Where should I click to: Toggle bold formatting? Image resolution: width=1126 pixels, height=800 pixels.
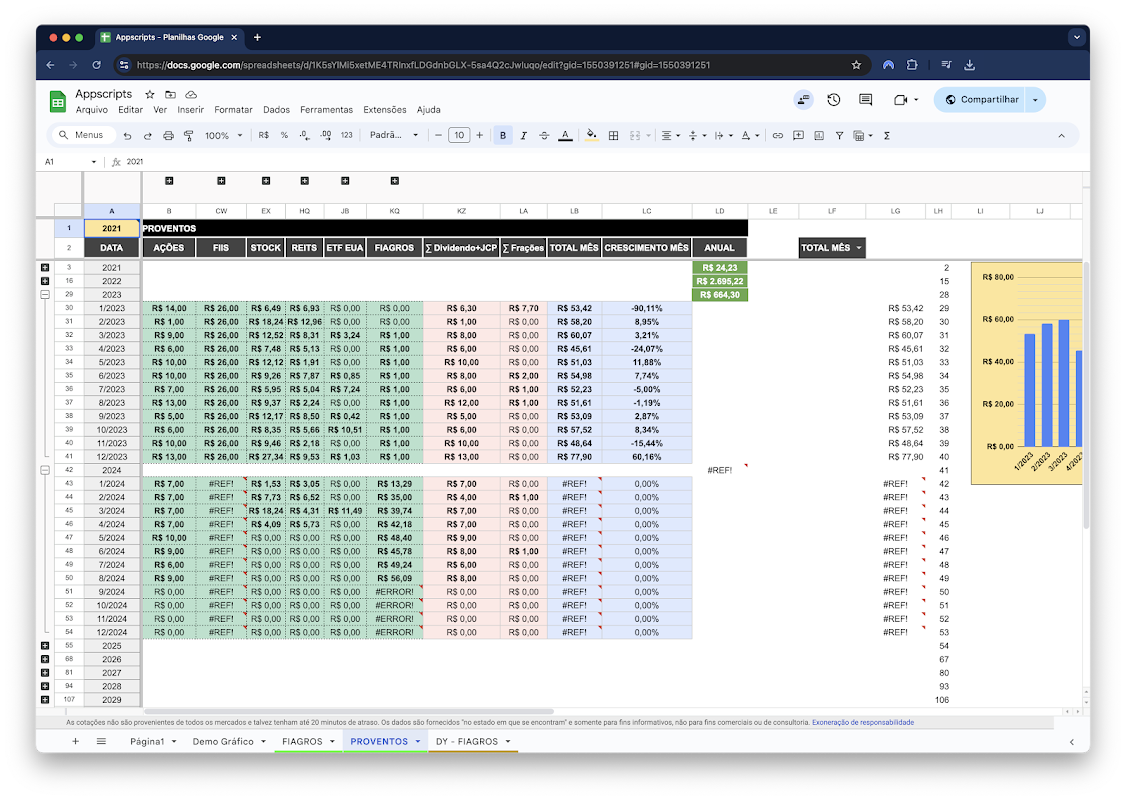pos(503,136)
